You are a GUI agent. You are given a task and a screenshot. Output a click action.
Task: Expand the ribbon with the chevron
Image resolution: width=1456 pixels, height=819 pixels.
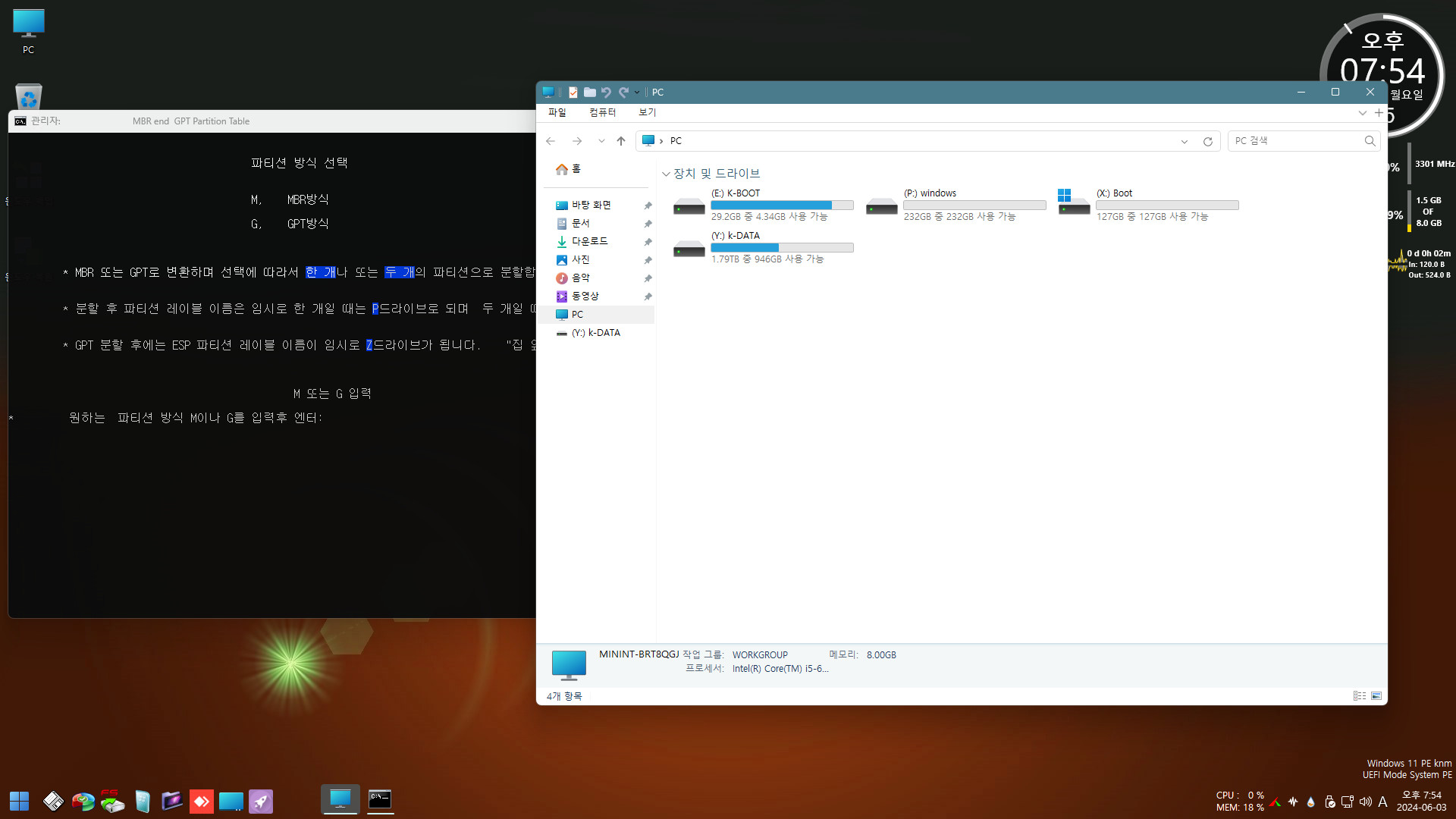(x=1362, y=113)
